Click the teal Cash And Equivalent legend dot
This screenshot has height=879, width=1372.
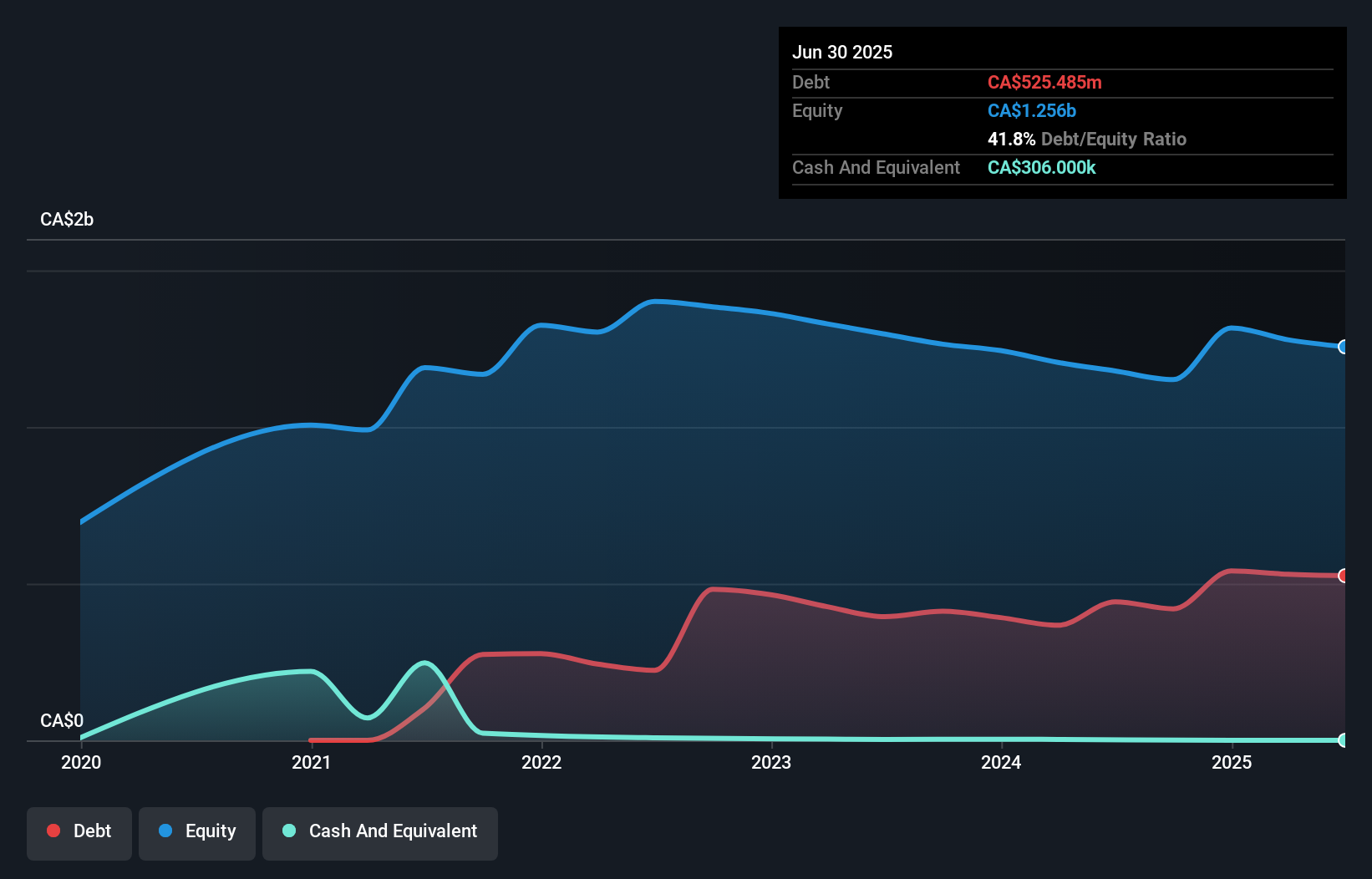288,831
